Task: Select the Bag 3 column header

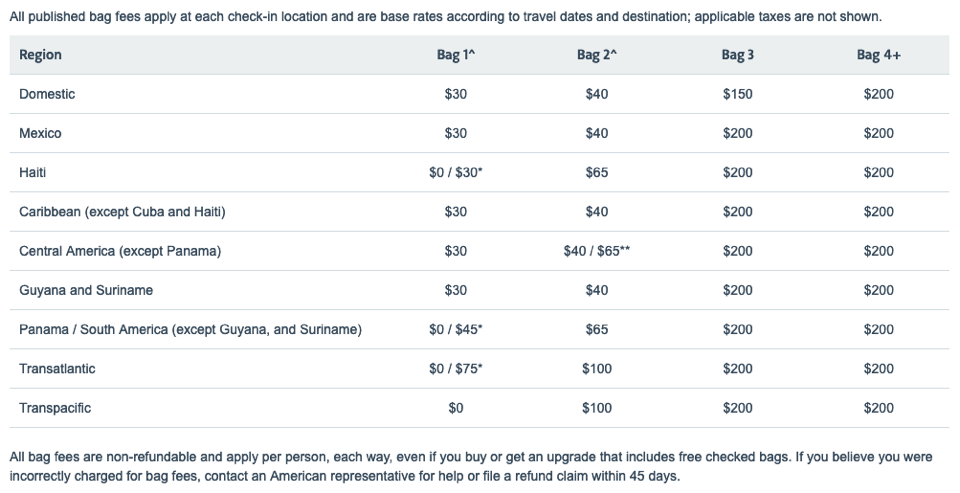Action: [x=738, y=55]
